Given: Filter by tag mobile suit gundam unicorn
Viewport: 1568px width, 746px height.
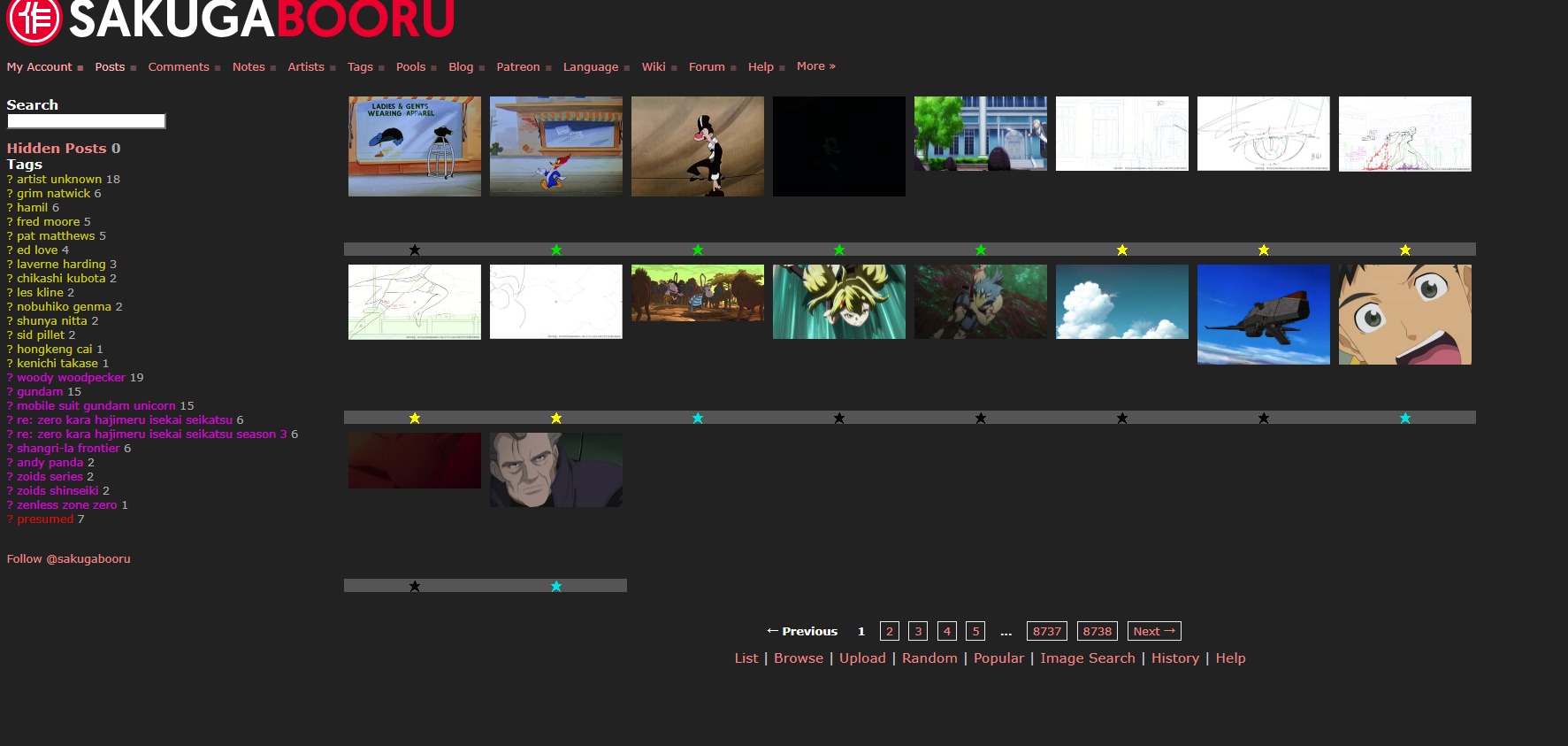Looking at the screenshot, I should point(96,406).
